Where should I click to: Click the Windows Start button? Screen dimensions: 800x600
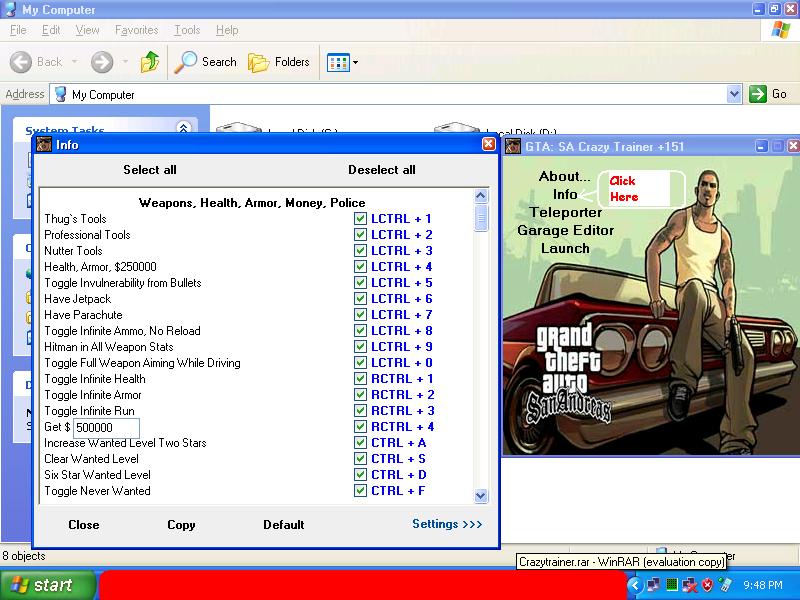[x=47, y=585]
